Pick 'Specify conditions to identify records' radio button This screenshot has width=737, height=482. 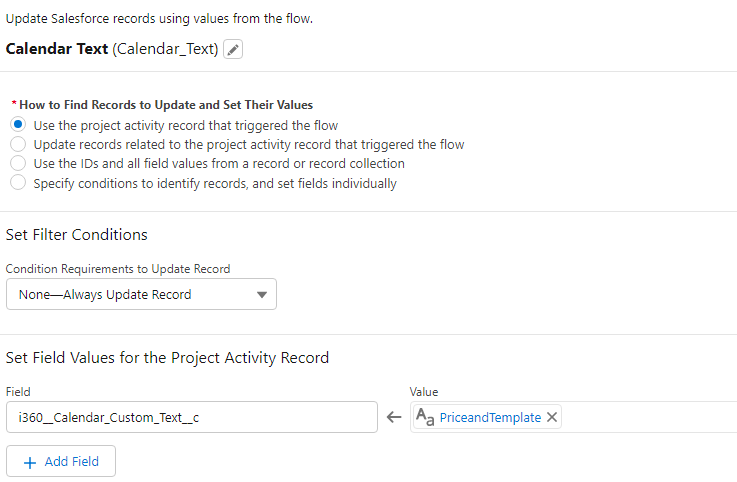(18, 183)
